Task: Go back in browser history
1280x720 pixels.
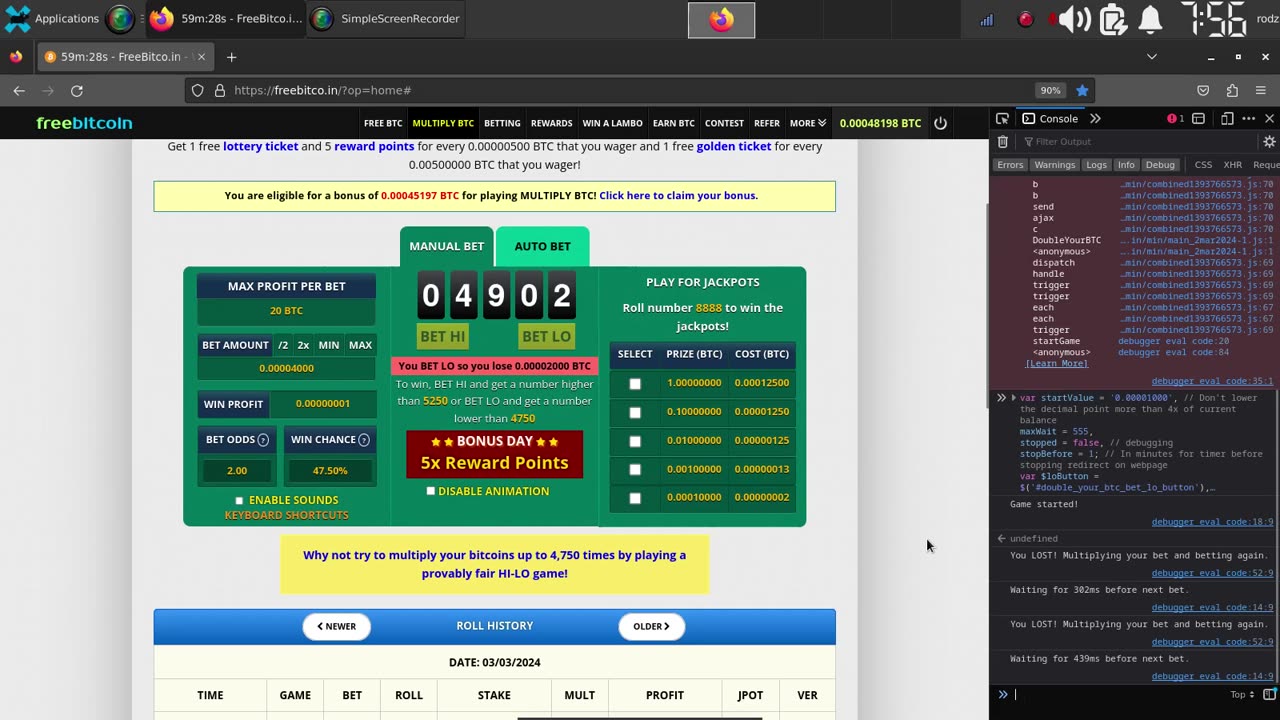Action: (x=19, y=90)
